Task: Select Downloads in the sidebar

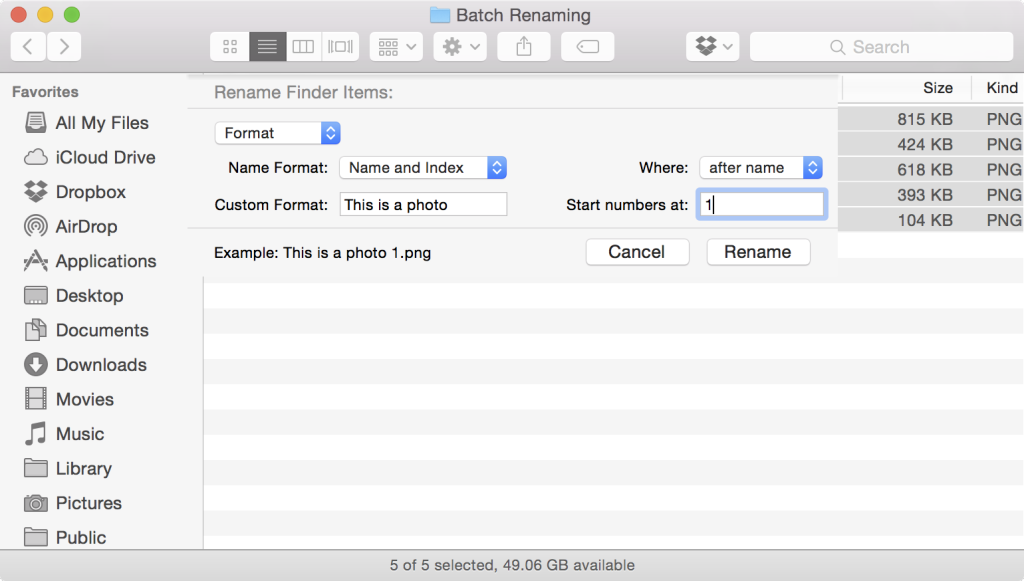Action: point(100,365)
